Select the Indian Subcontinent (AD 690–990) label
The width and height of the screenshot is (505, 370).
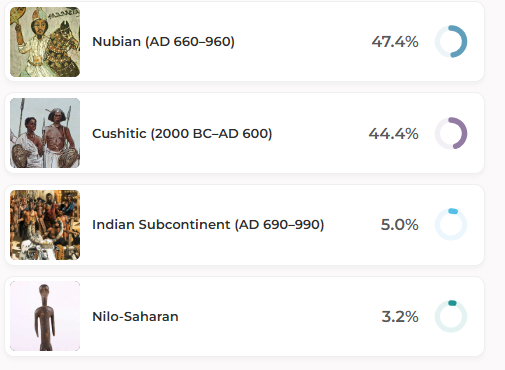coord(208,225)
